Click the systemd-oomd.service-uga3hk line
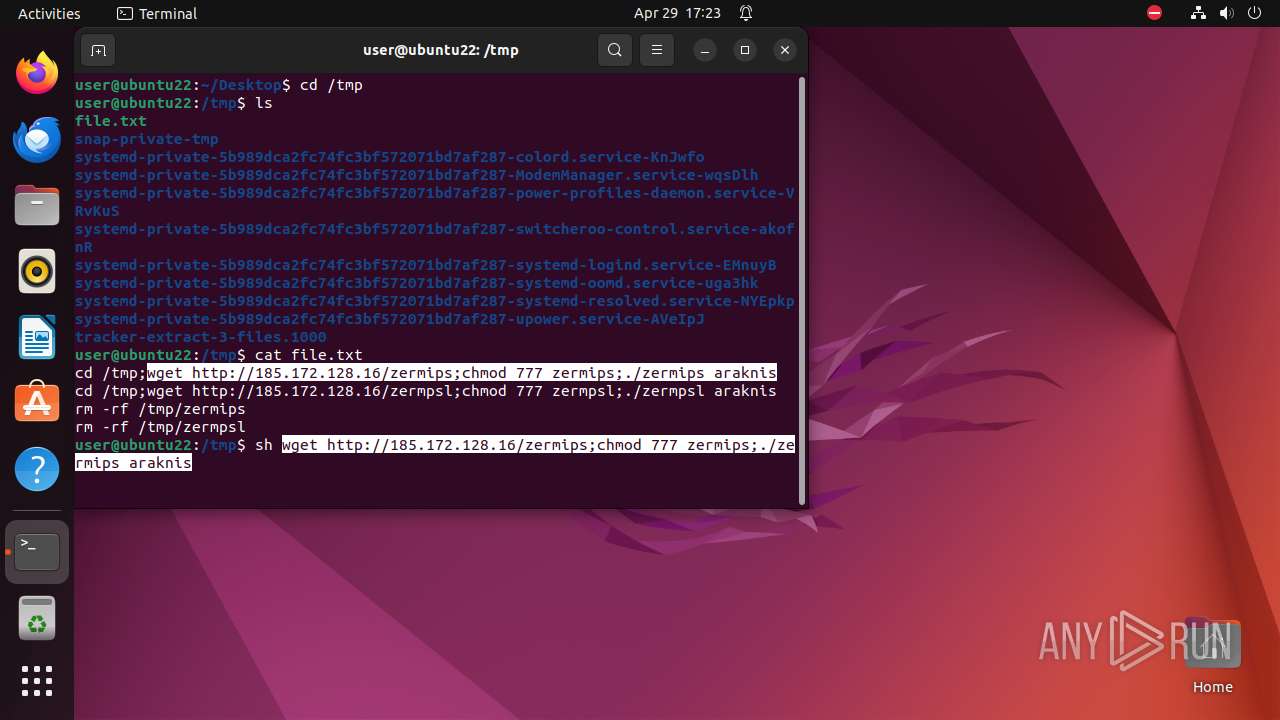 click(417, 283)
